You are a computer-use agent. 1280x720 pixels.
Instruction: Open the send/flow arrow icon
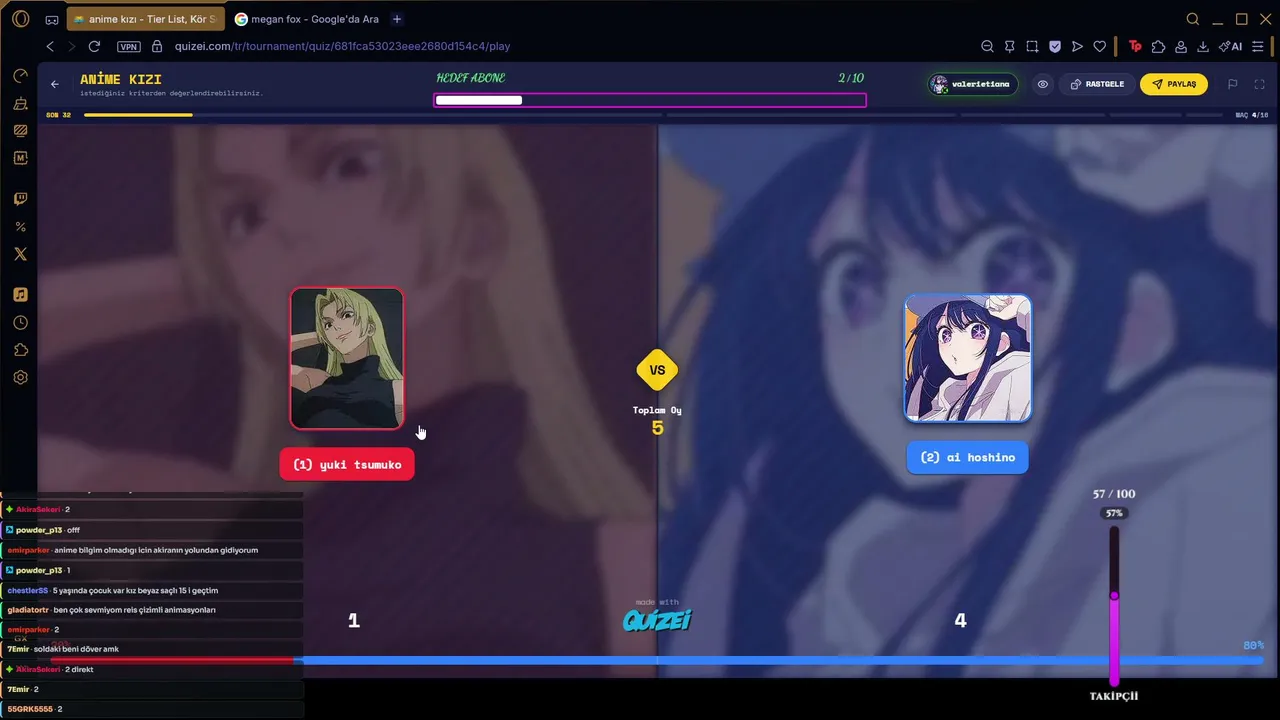click(x=1077, y=46)
